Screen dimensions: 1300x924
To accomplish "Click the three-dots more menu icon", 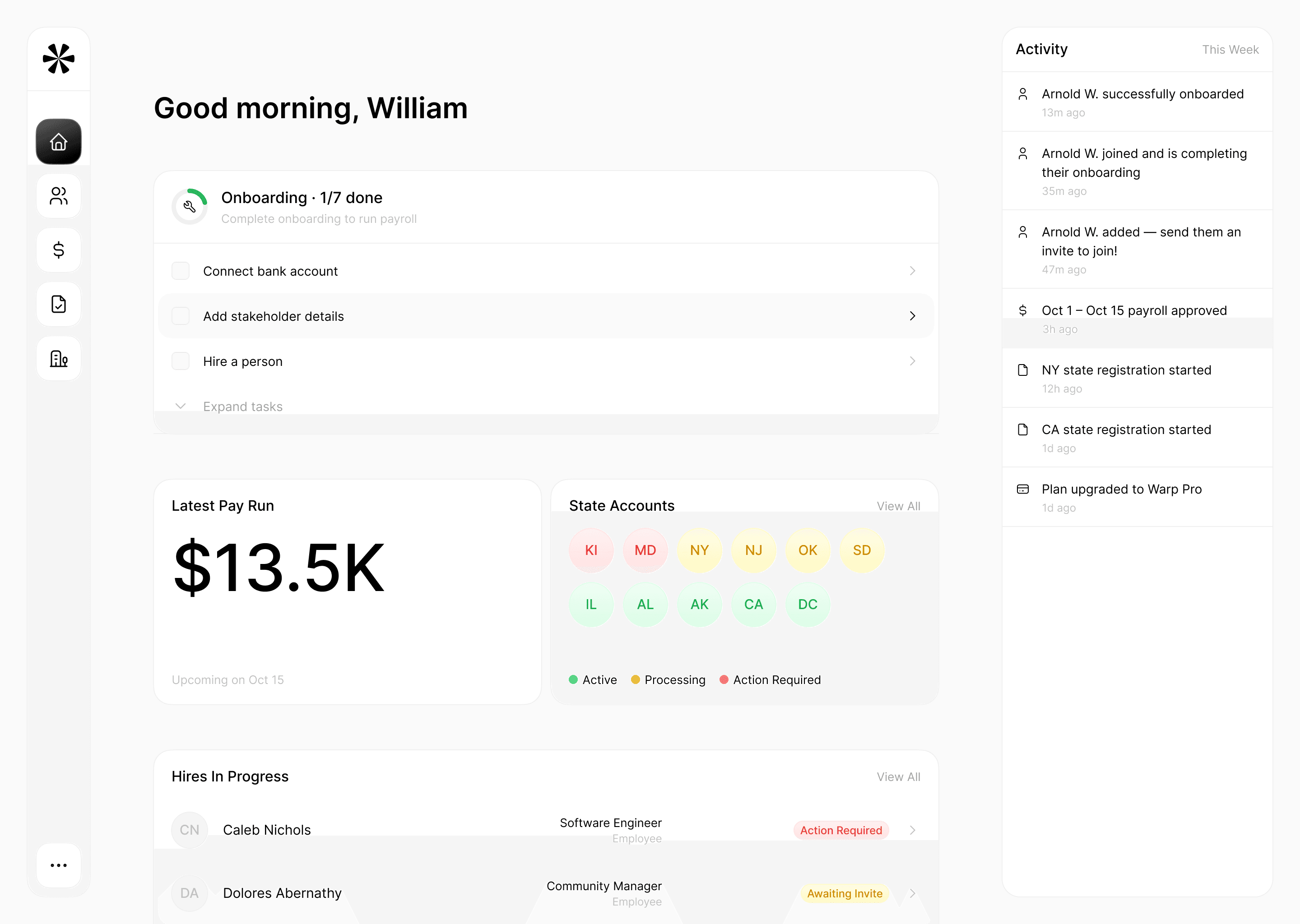I will 59,865.
